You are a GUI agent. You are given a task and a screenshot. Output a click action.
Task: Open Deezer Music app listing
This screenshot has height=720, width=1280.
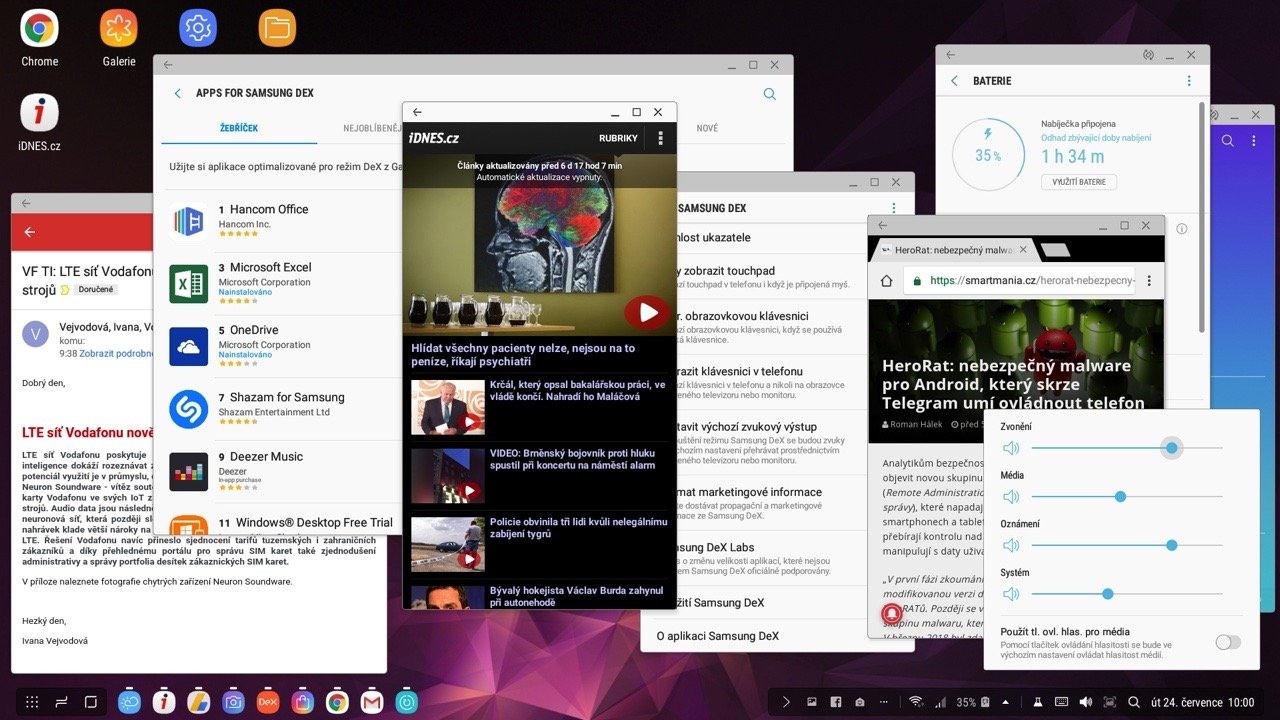coord(285,472)
